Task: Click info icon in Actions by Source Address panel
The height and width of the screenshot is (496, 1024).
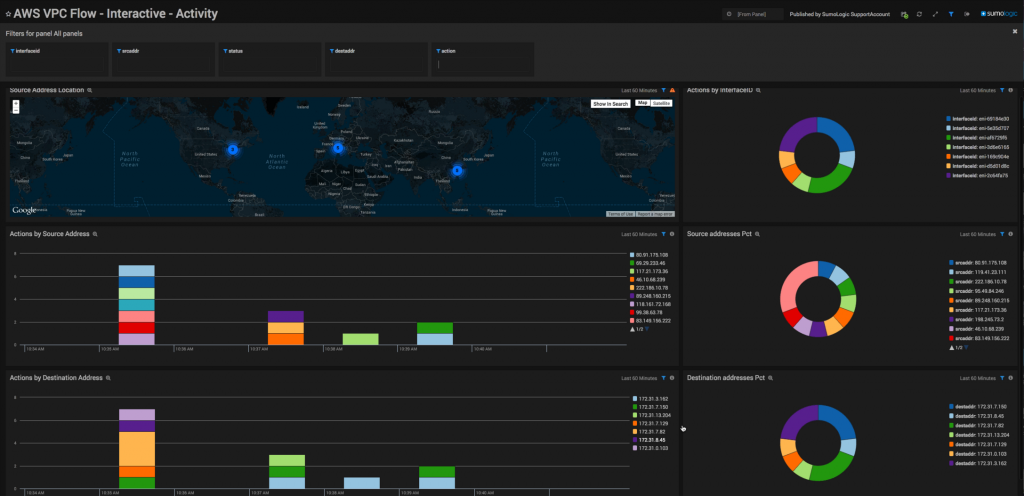Action: coord(672,234)
